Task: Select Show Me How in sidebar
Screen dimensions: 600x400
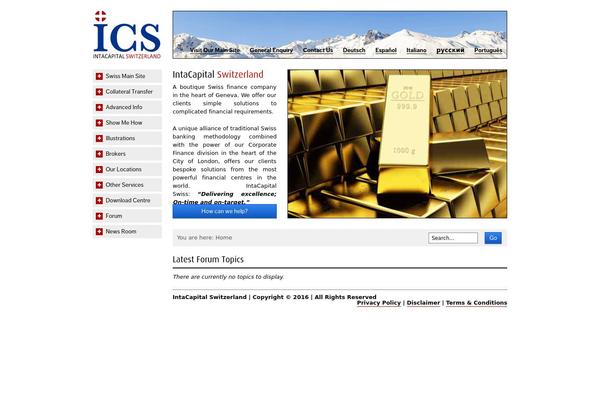Action: click(127, 123)
